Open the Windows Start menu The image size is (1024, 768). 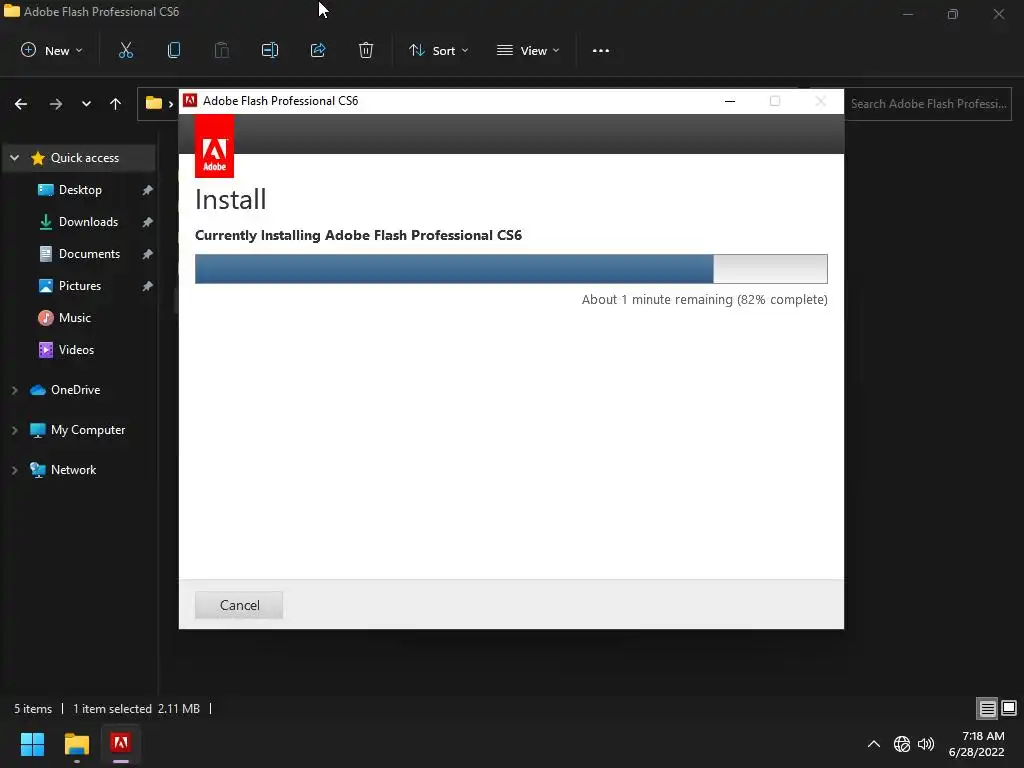tap(32, 744)
